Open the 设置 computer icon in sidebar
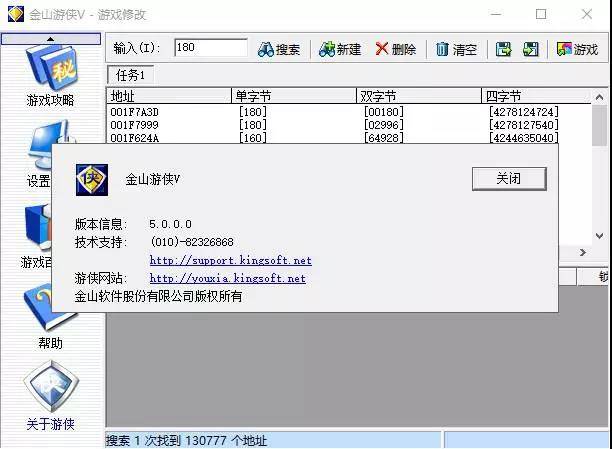The width and height of the screenshot is (612, 449). (50, 146)
